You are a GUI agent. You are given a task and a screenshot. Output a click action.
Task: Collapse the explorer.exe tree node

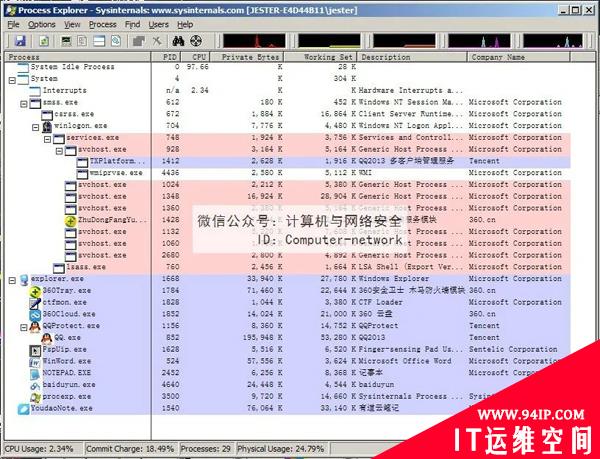point(12,280)
